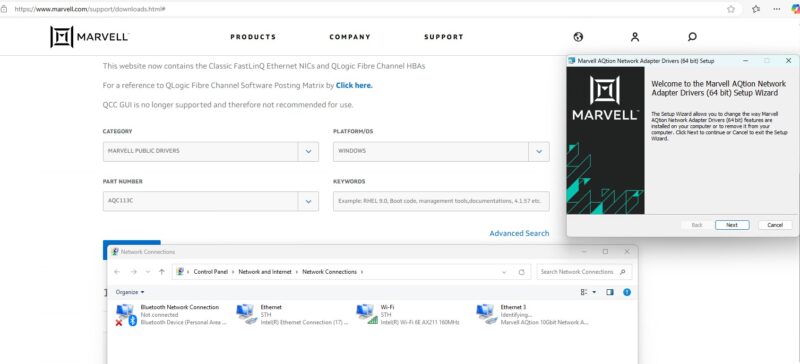Open the user account icon
This screenshot has width=800, height=364.
(635, 37)
